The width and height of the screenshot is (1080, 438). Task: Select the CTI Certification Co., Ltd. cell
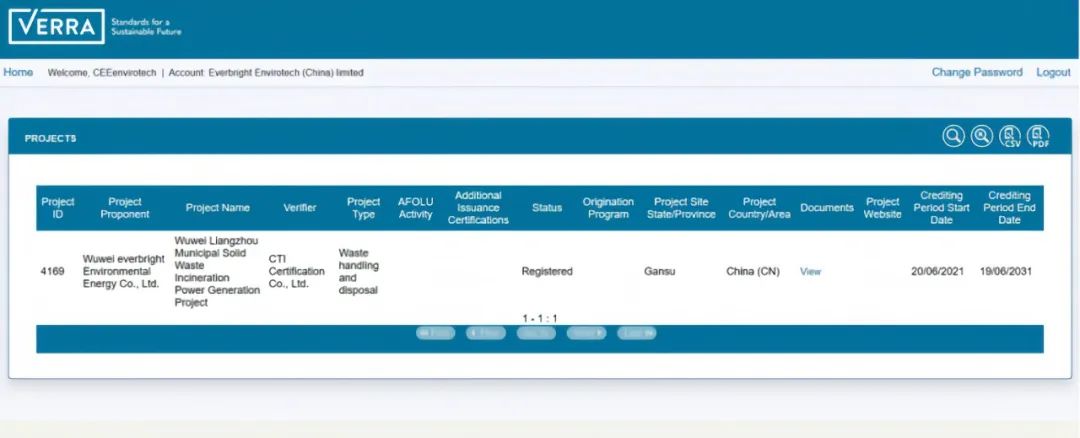coord(296,271)
